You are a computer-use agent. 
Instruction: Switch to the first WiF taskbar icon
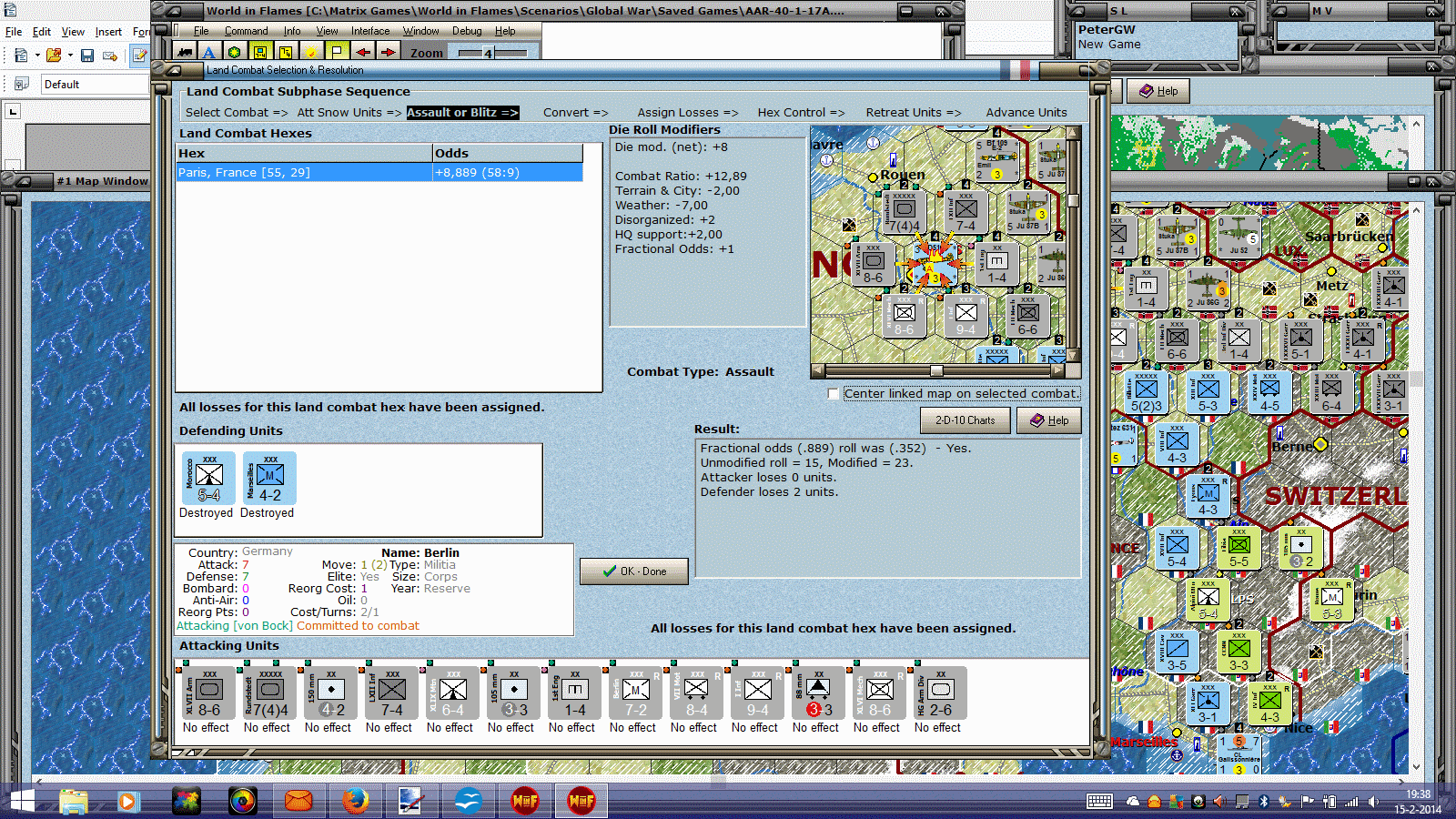[x=525, y=801]
